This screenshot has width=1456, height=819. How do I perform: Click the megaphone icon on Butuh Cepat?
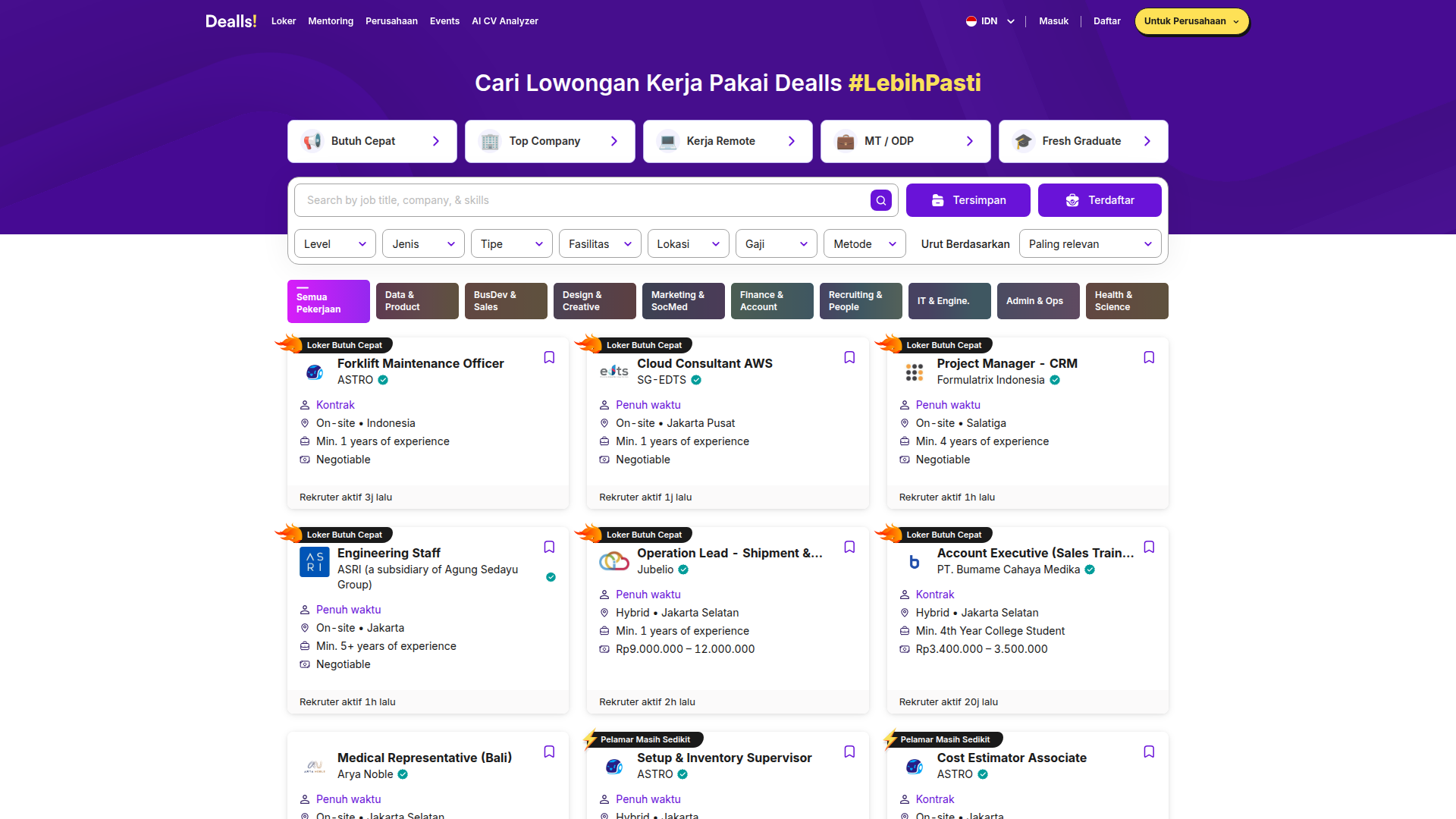pyautogui.click(x=312, y=141)
